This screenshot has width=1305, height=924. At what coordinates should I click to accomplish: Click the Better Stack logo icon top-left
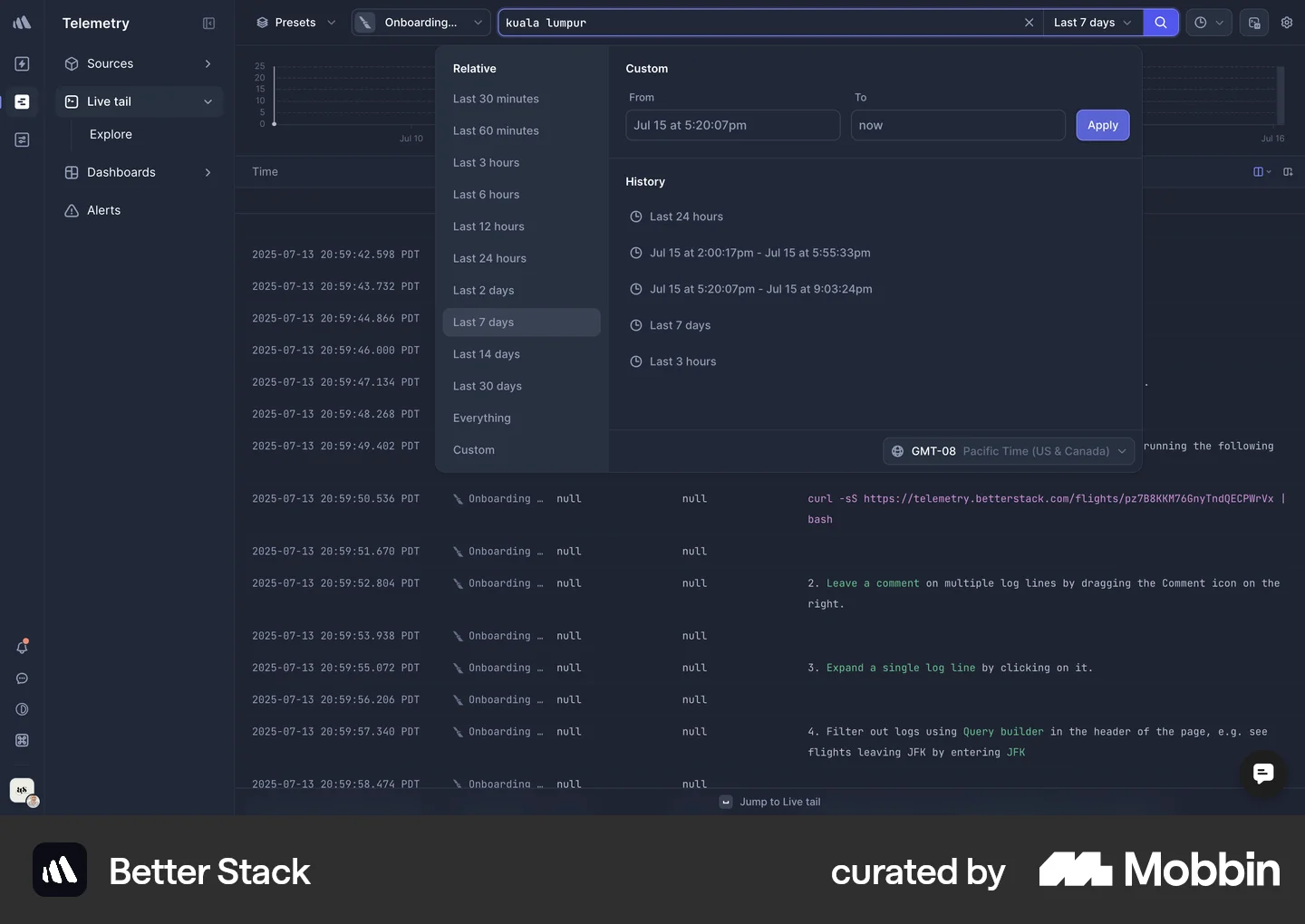(x=22, y=23)
